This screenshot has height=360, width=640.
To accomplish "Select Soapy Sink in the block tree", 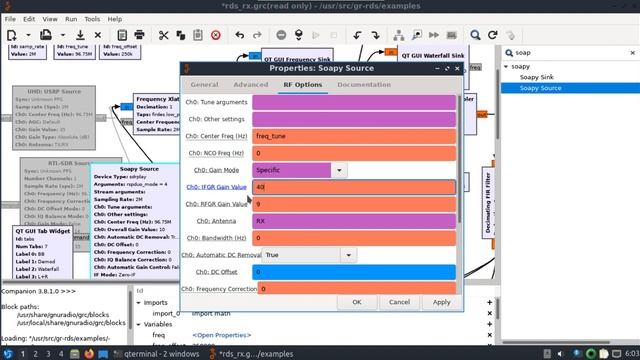I will (536, 77).
